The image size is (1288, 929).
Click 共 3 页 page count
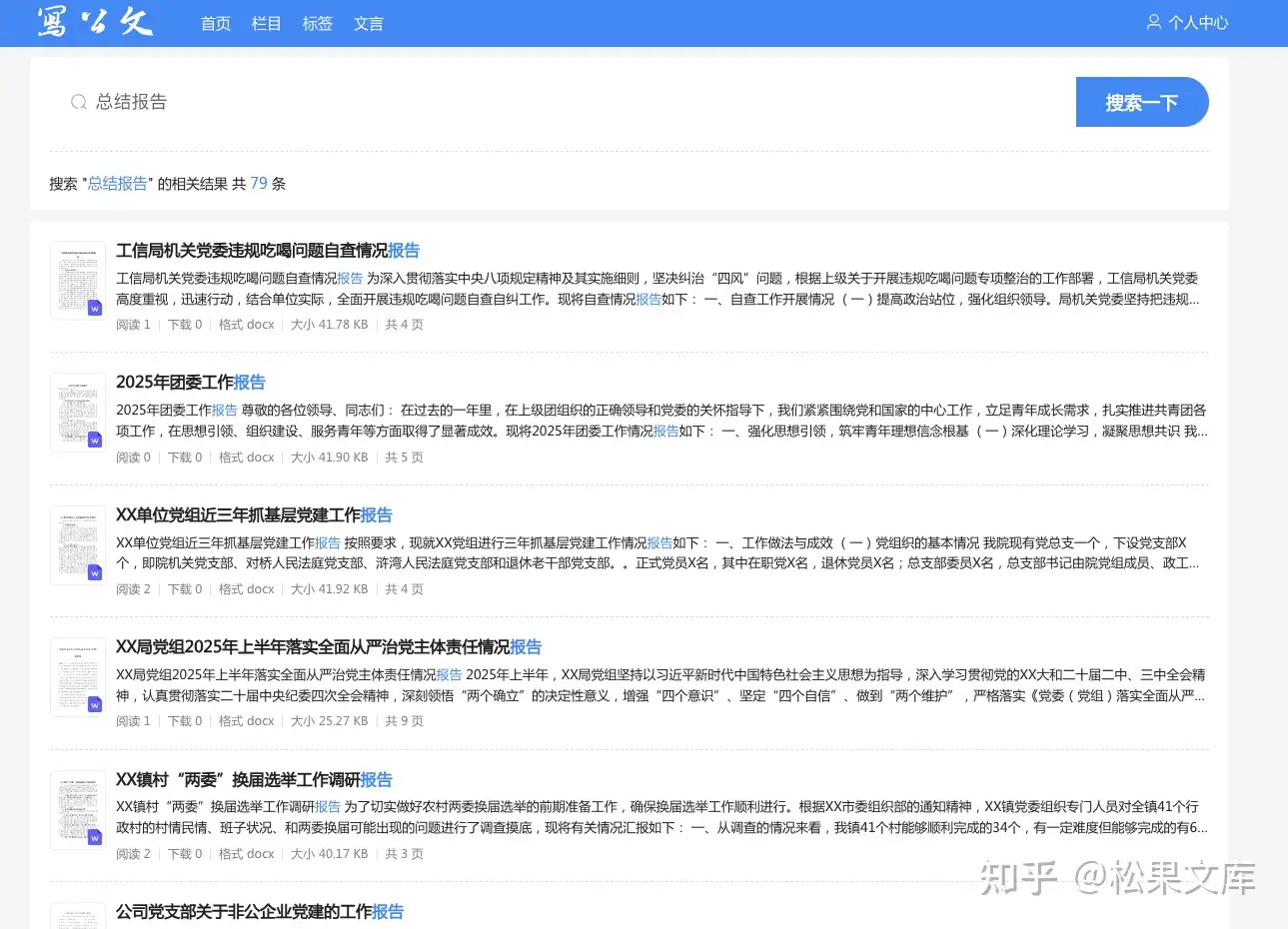[x=405, y=854]
